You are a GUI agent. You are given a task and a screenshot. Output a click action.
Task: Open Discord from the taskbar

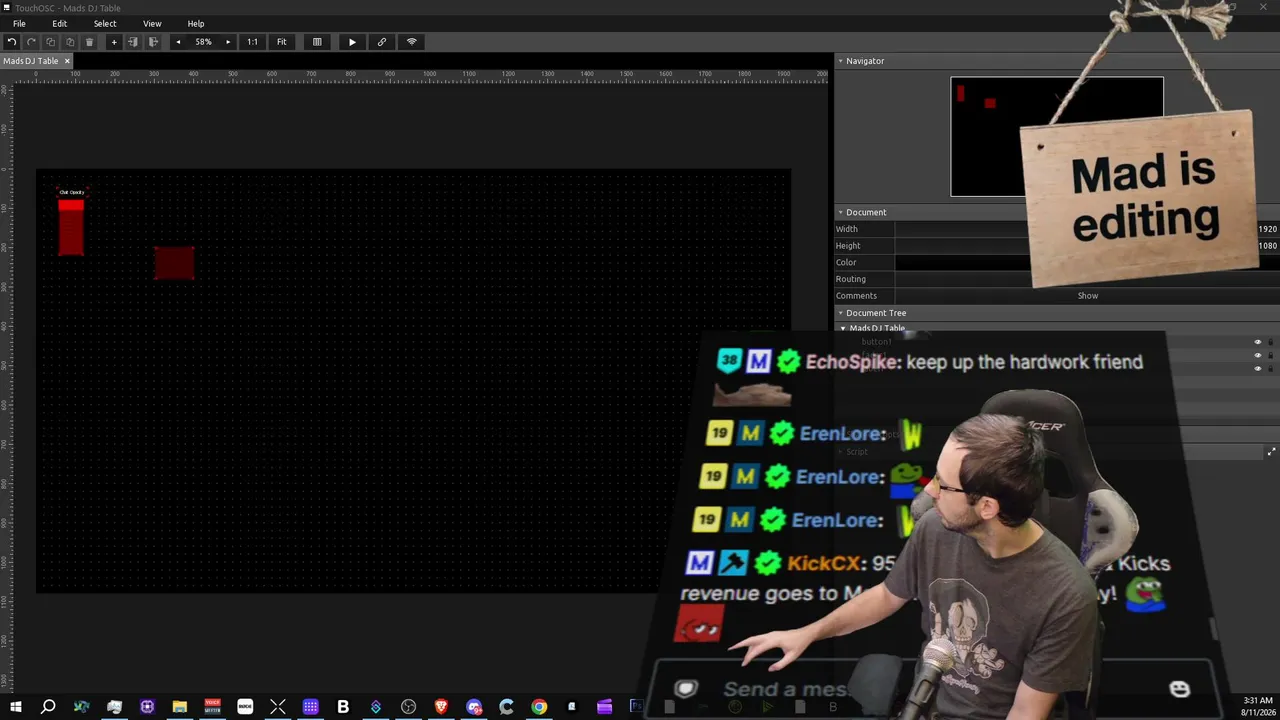click(474, 707)
